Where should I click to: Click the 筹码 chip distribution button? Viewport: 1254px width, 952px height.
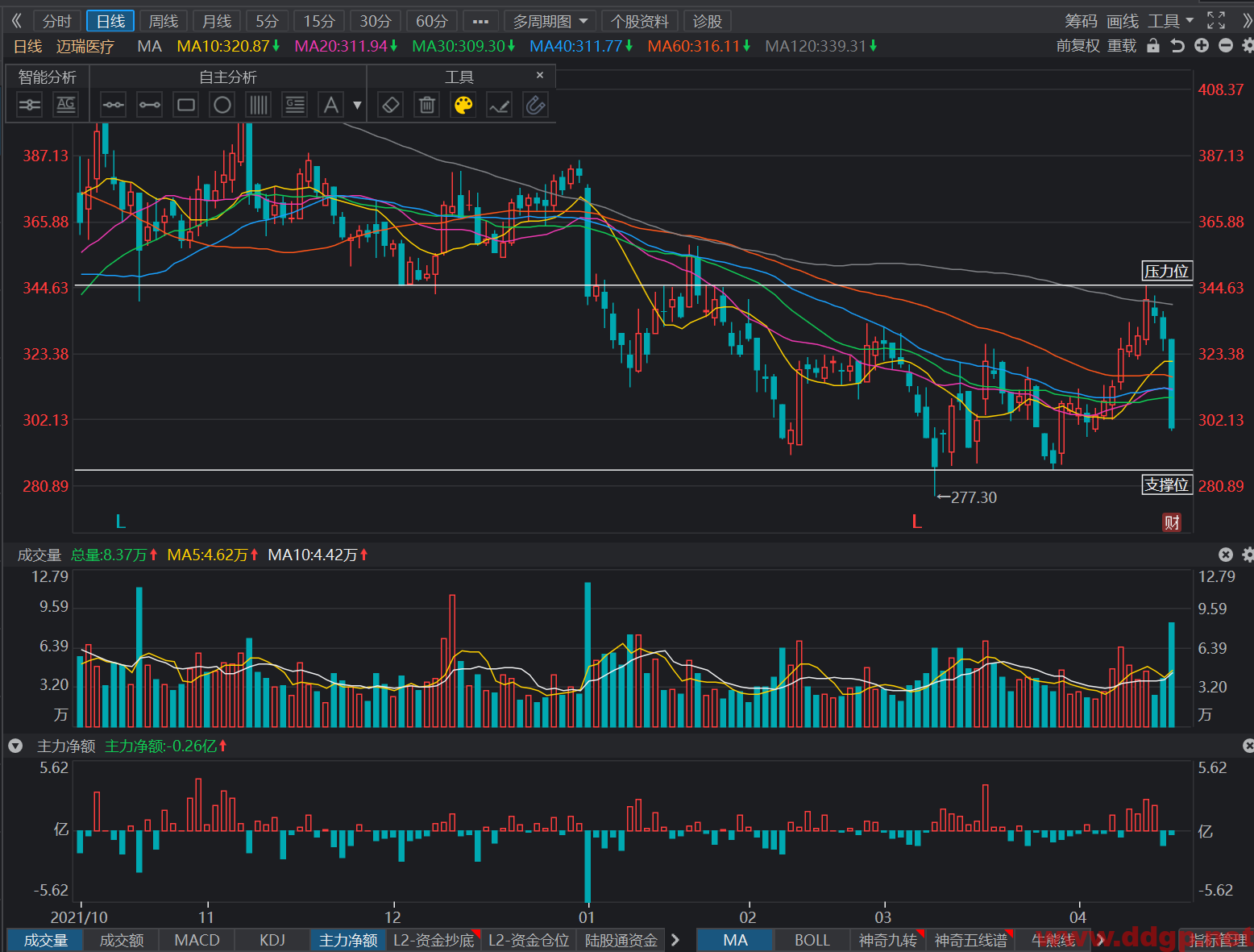[1081, 21]
